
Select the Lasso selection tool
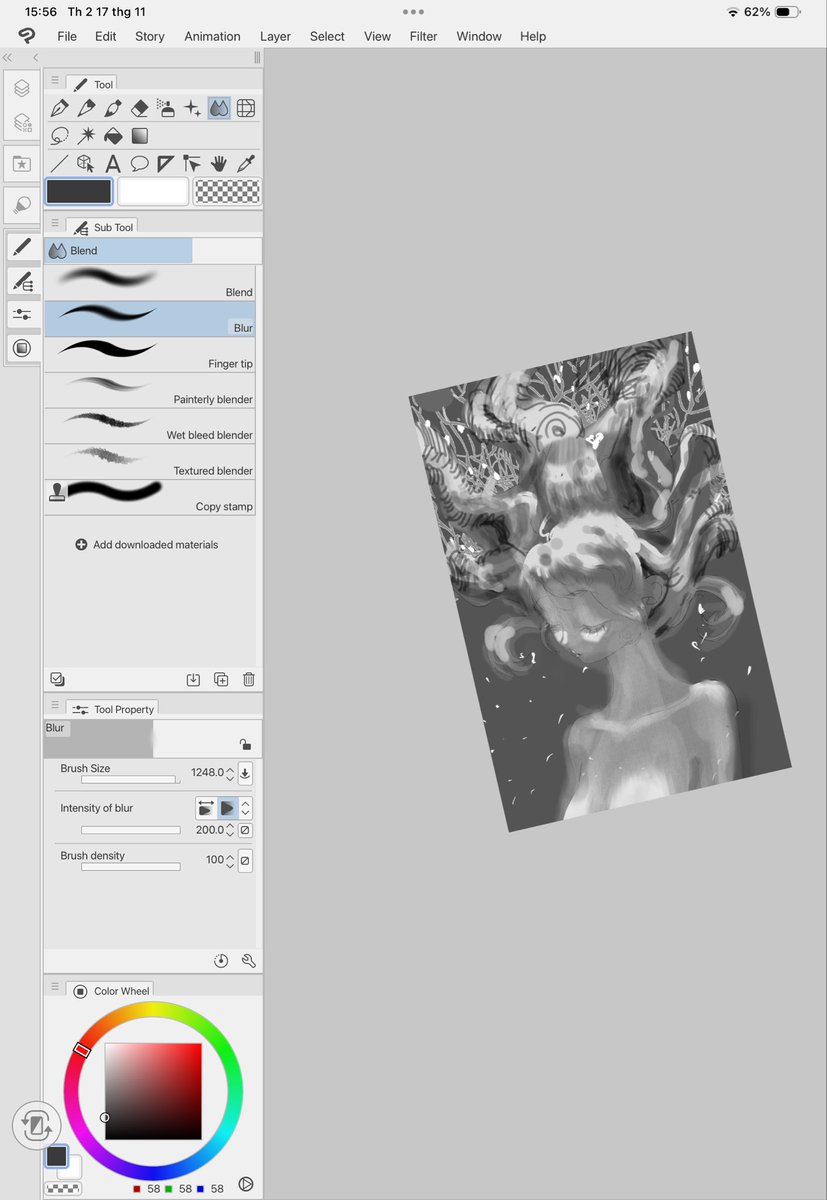click(59, 135)
